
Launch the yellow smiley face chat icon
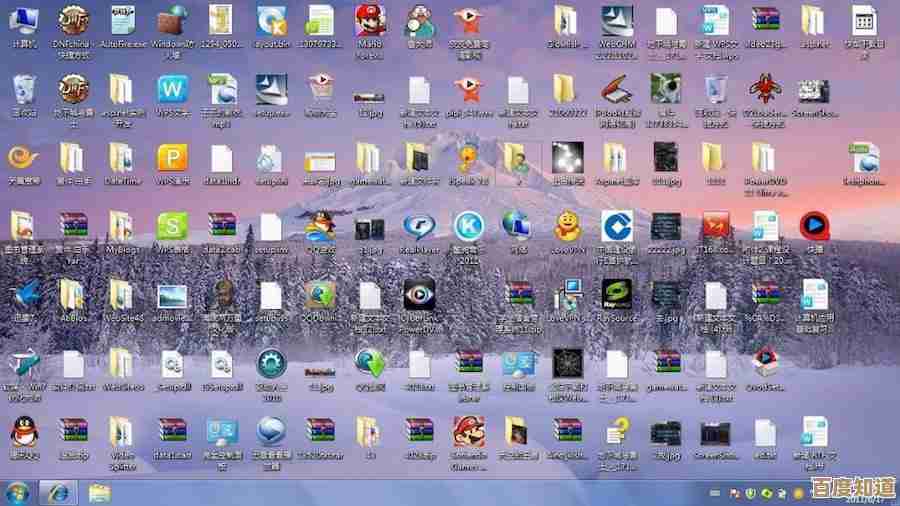click(568, 226)
